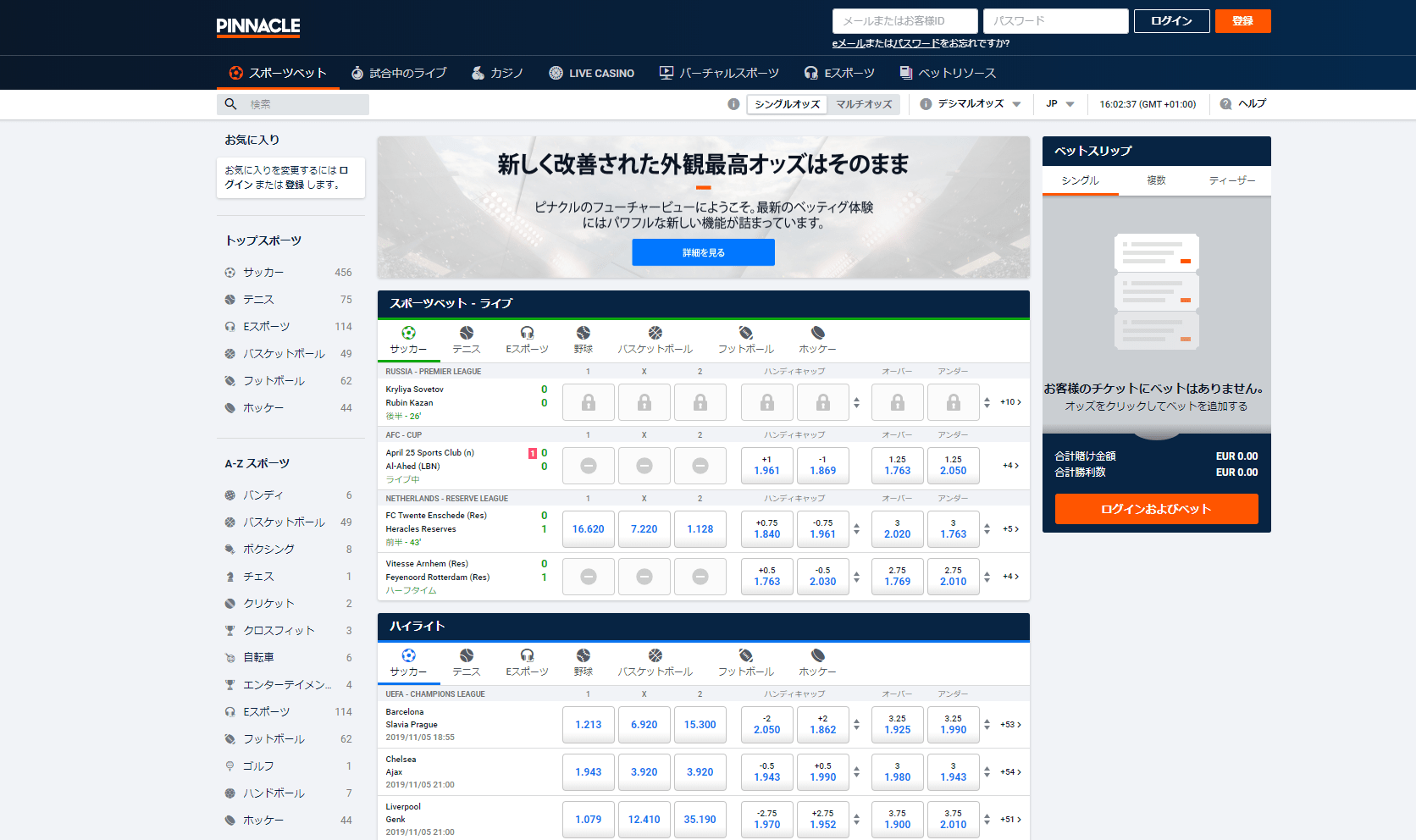Expand more markets for Barcelona vs Slavia Prague (+53)
Viewport: 1416px width, 840px height.
point(1009,725)
